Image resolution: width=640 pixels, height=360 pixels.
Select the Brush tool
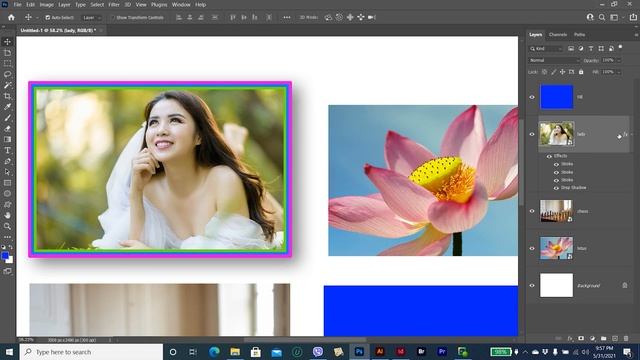(x=7, y=118)
